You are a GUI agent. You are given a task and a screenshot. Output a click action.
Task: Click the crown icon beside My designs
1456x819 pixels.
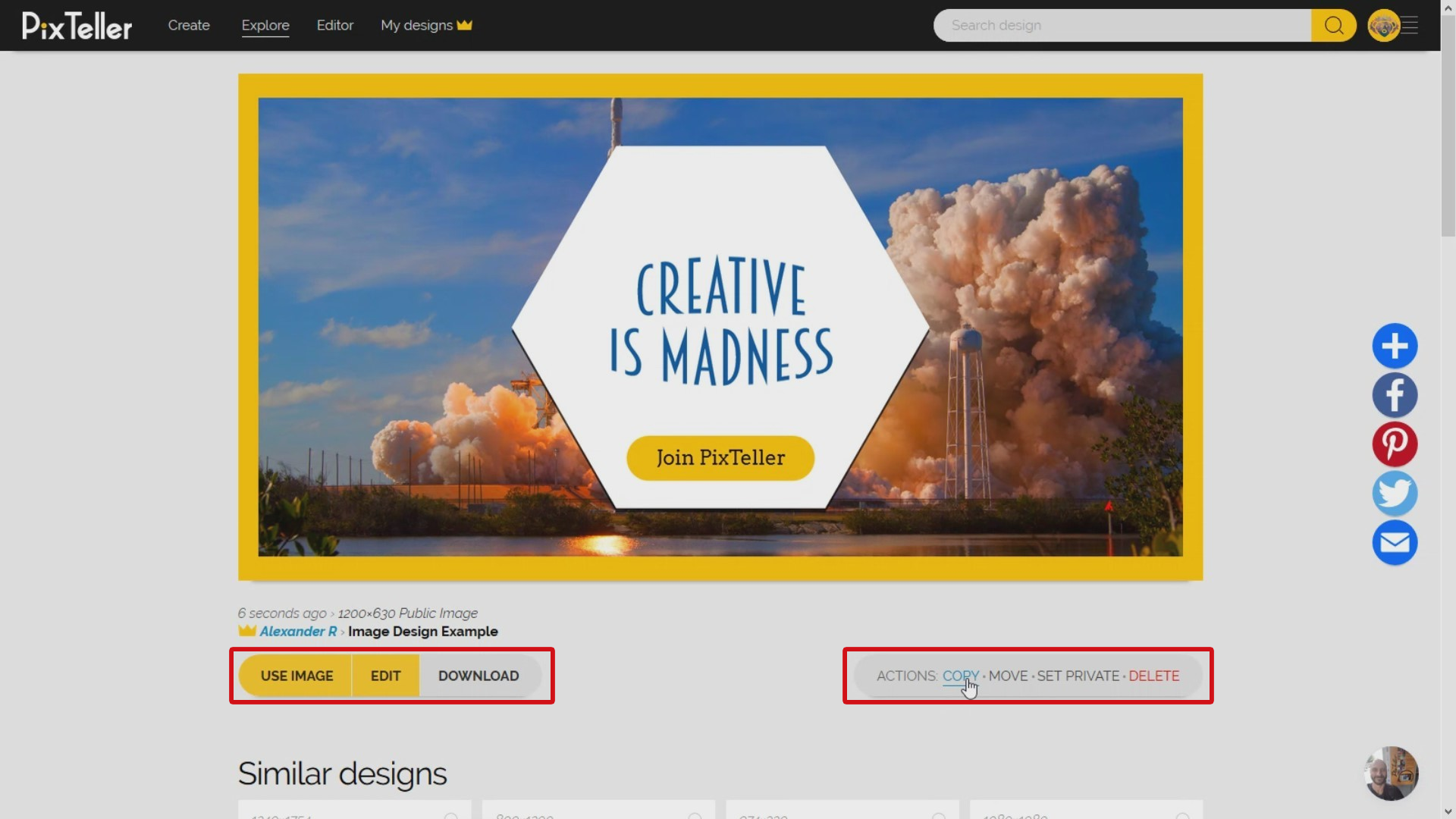pos(465,25)
